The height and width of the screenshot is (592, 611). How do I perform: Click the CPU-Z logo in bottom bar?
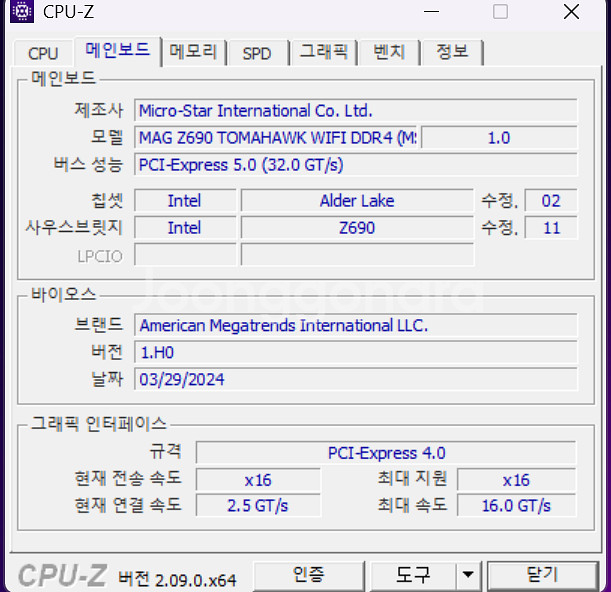click(x=63, y=576)
